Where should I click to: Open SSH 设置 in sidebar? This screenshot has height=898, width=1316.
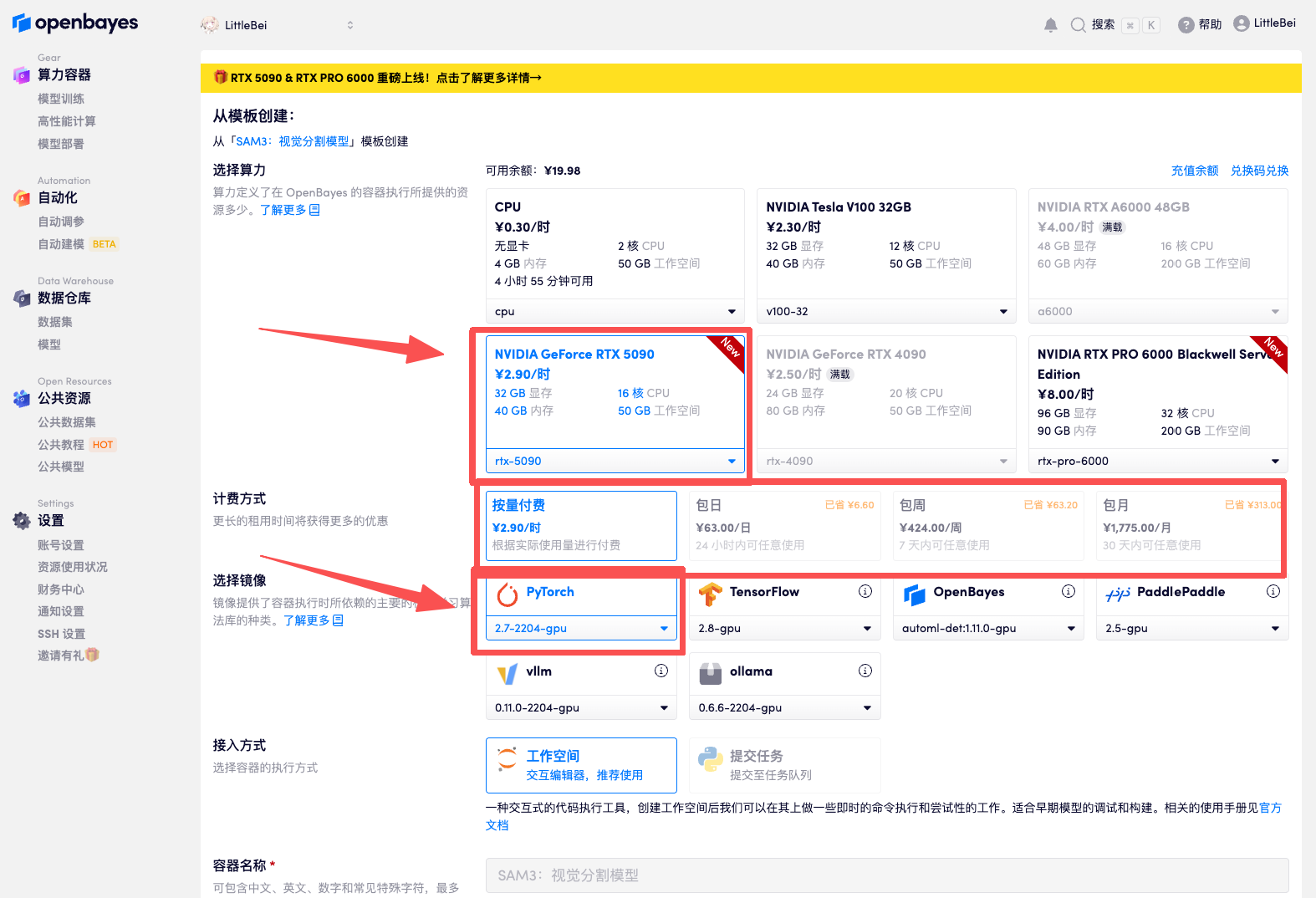click(61, 634)
